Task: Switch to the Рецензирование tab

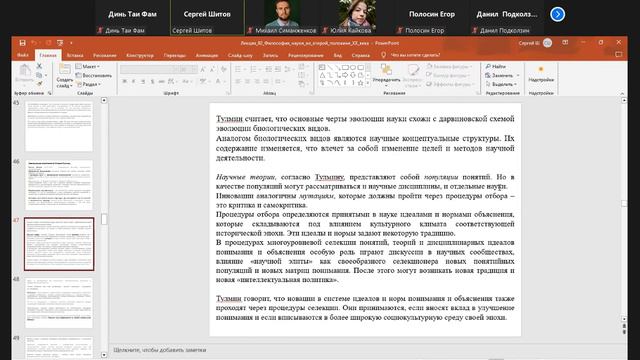Action: point(306,55)
